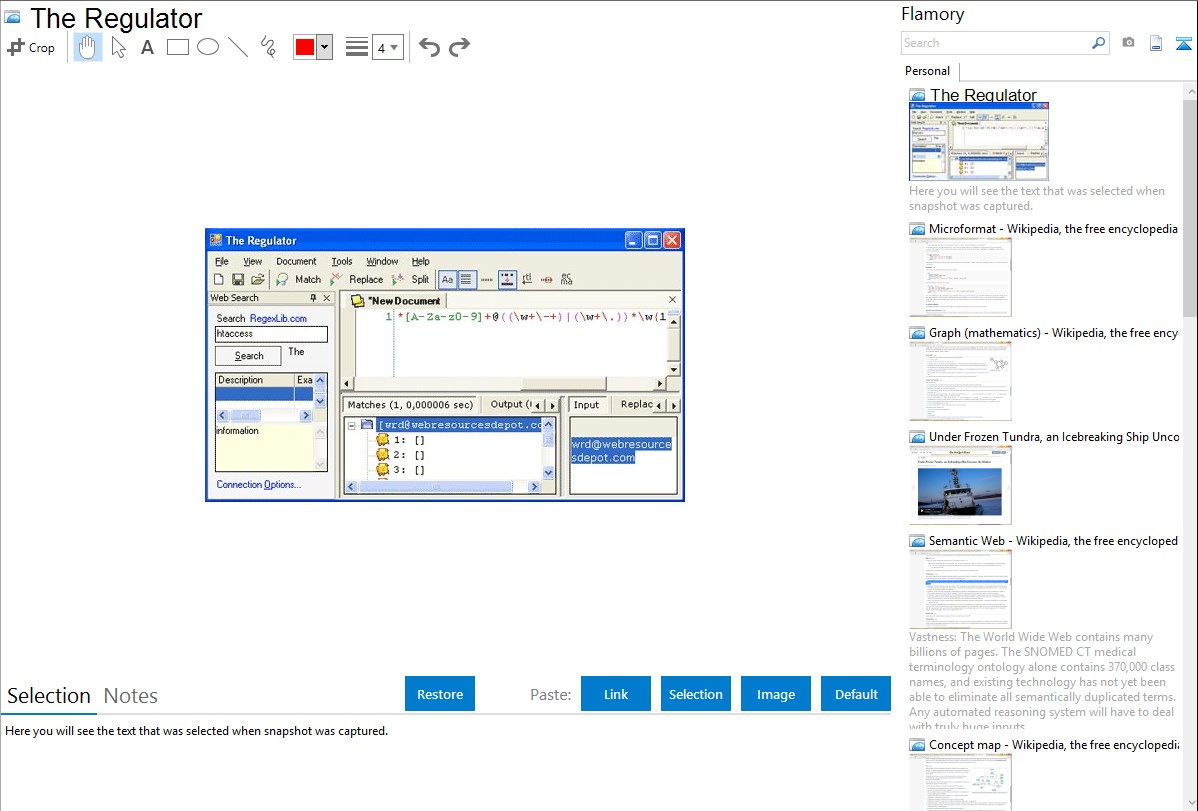Pin the Web Search panel

pyautogui.click(x=313, y=298)
